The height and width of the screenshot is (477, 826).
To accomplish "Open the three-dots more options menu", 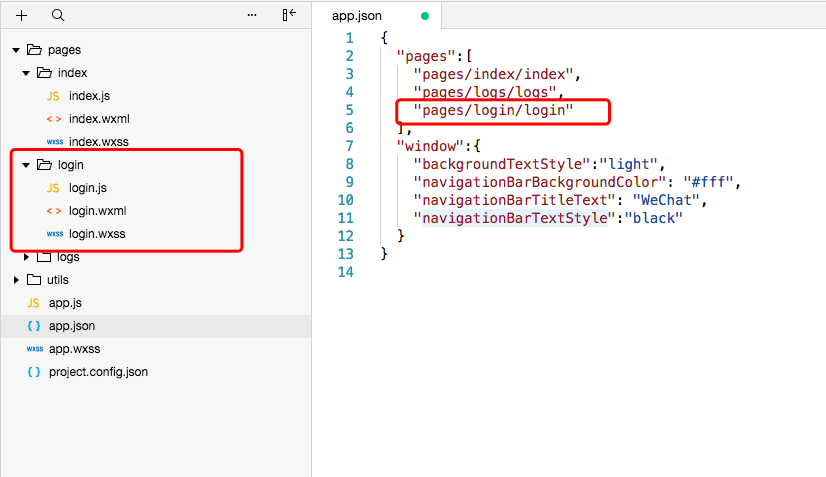I will pyautogui.click(x=252, y=15).
